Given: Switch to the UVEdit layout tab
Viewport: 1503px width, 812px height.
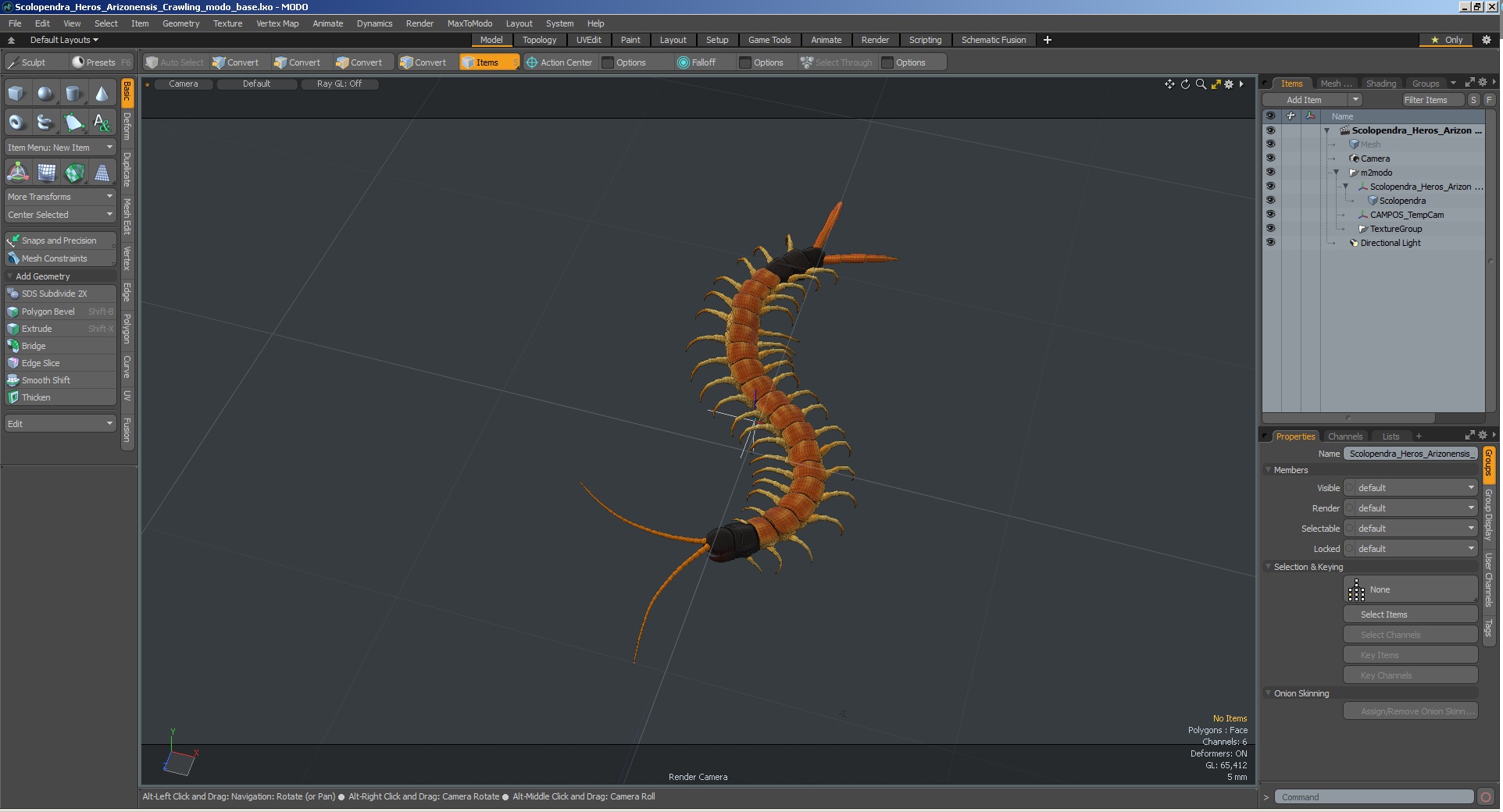Looking at the screenshot, I should click(x=588, y=40).
